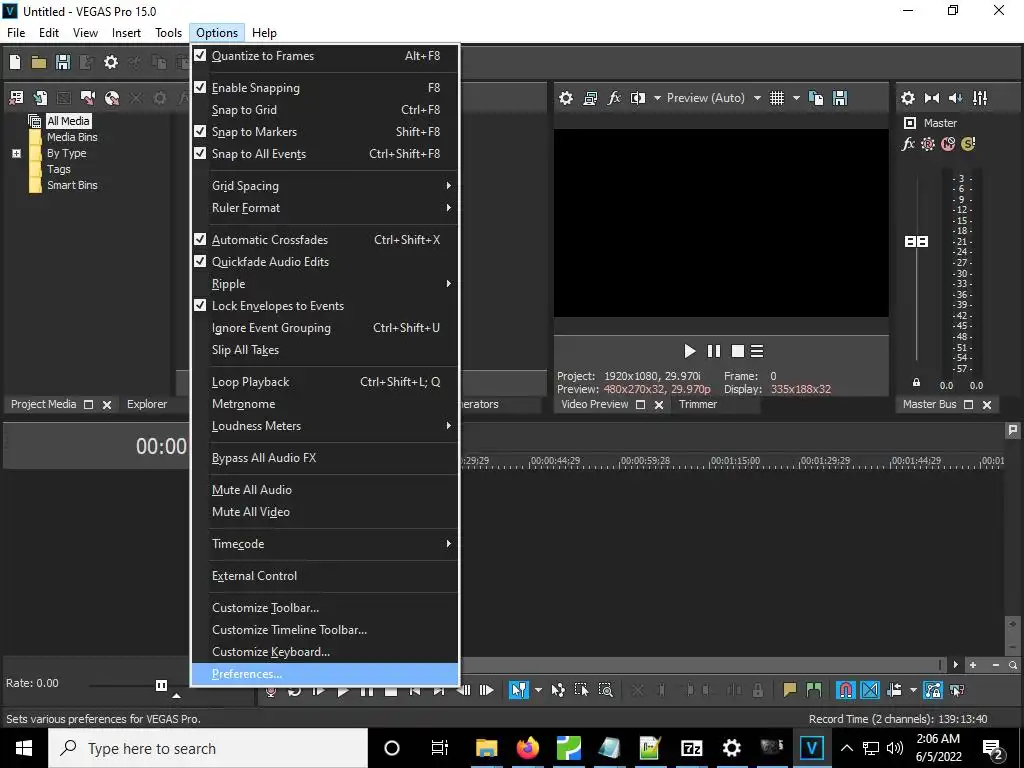Select Mute All Audio
The image size is (1024, 768).
pos(325,490)
